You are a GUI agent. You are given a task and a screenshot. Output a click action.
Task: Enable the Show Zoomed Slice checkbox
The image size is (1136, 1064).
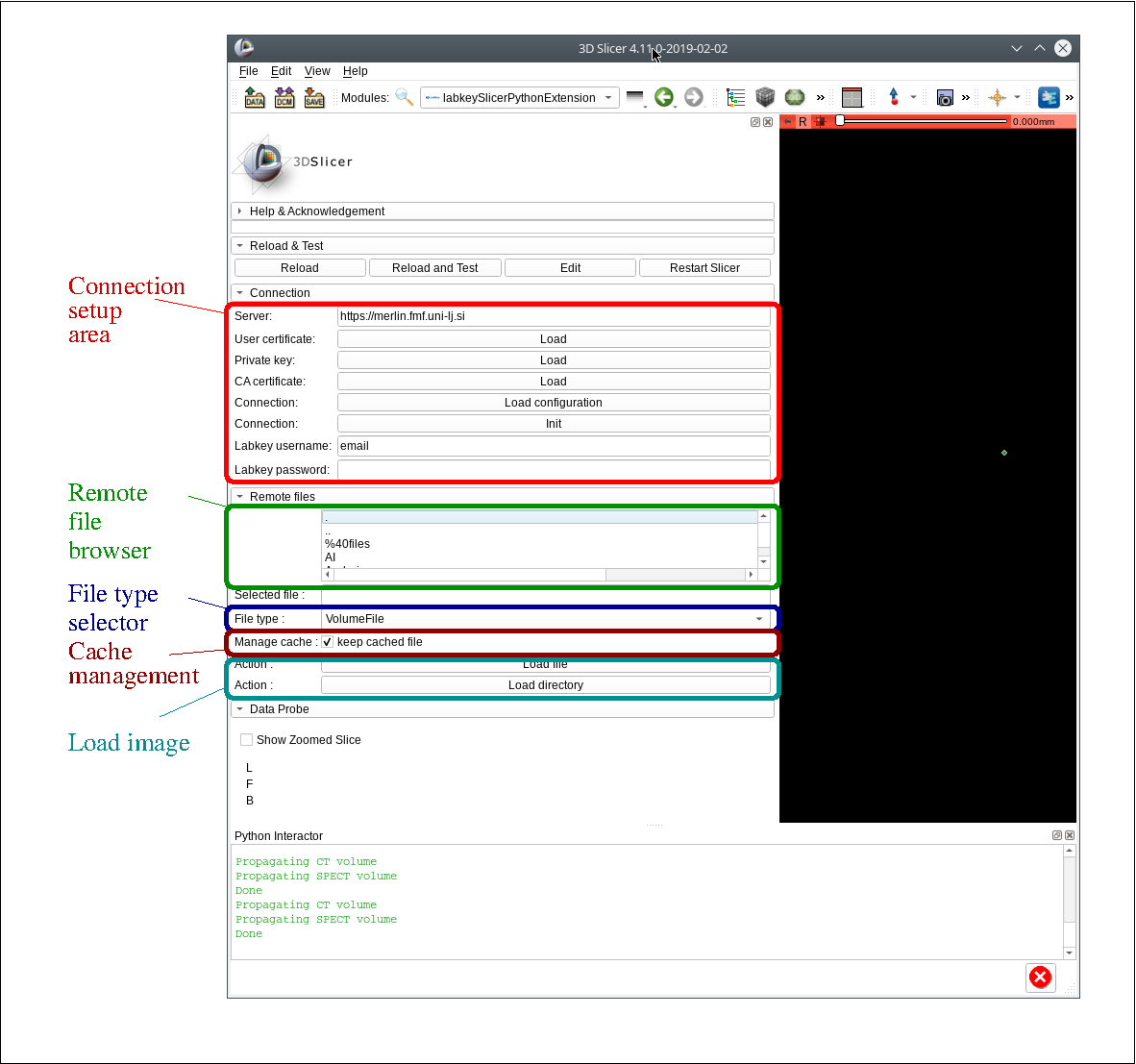[x=247, y=740]
